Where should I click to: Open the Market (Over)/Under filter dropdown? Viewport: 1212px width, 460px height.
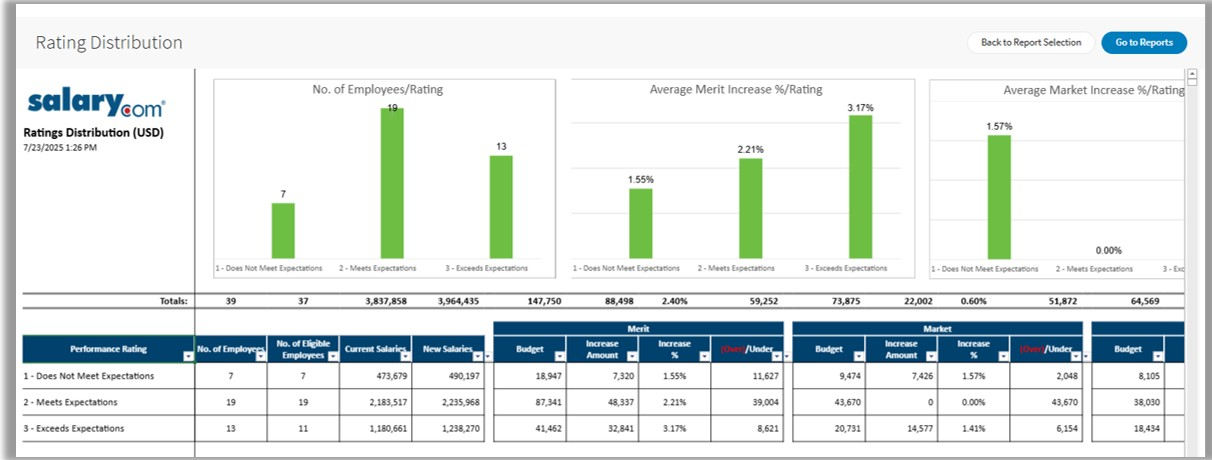(1076, 356)
